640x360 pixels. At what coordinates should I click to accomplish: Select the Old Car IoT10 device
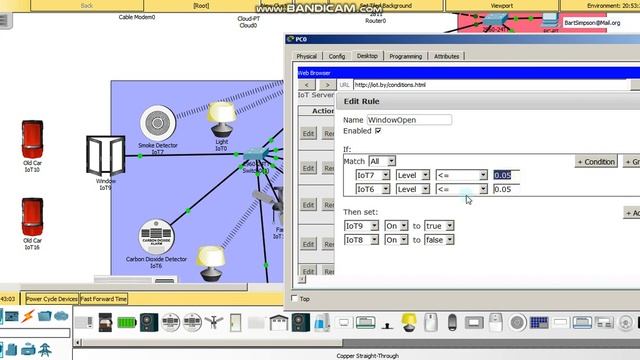click(x=32, y=140)
